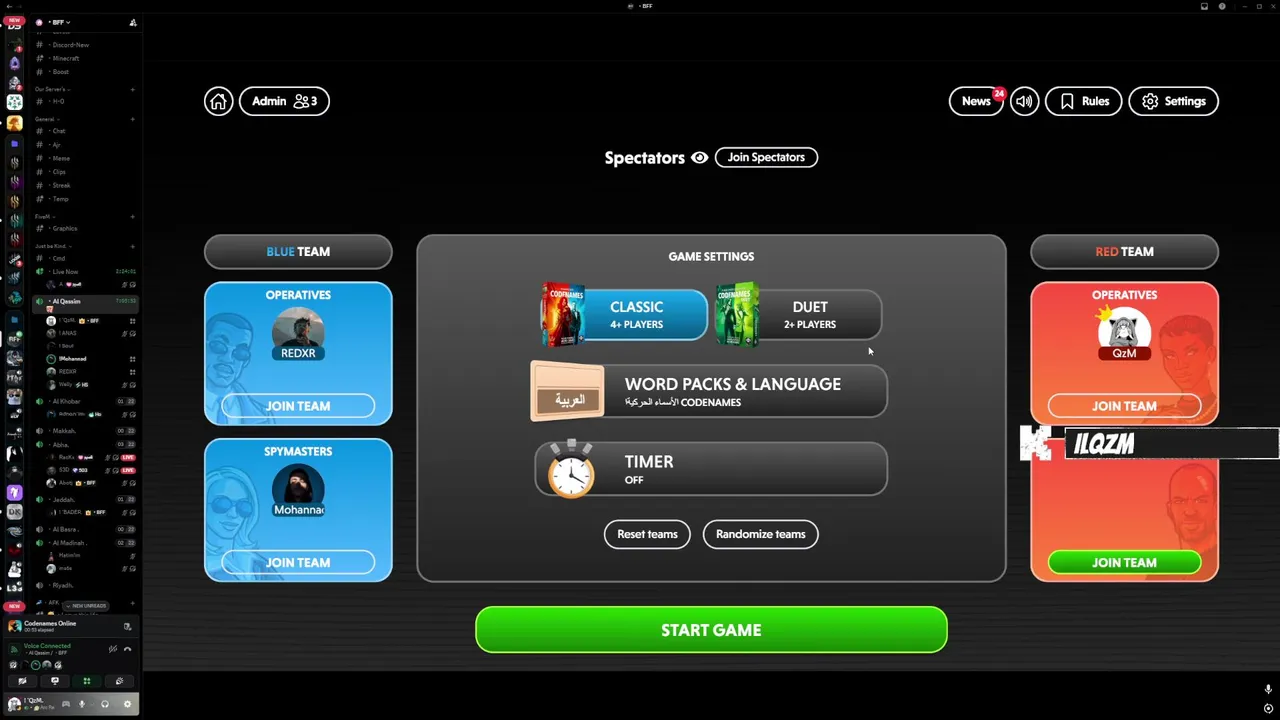Image resolution: width=1280 pixels, height=720 pixels.
Task: Collapse the General category
Action: click(46, 119)
